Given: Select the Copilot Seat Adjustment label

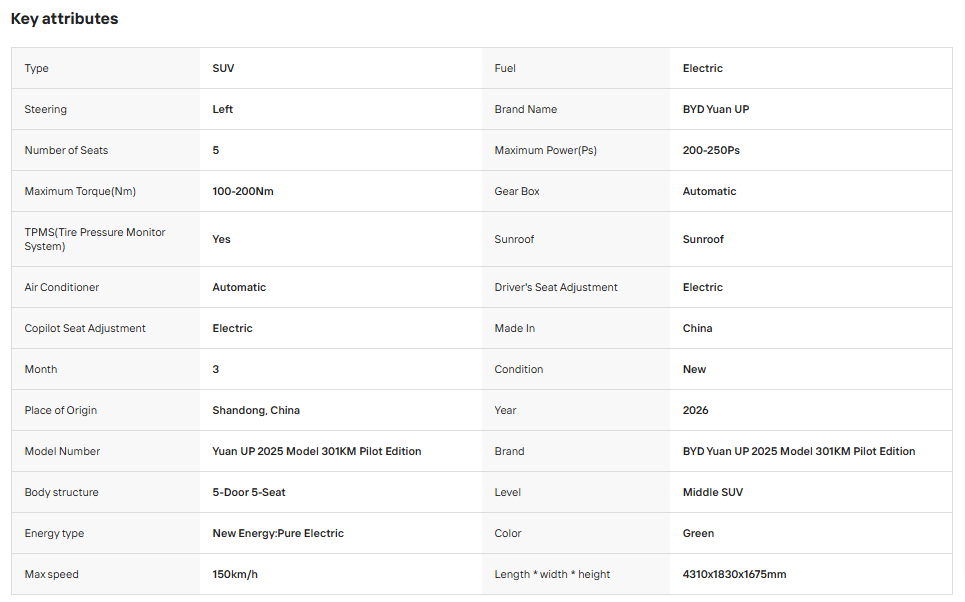Looking at the screenshot, I should coord(85,328).
